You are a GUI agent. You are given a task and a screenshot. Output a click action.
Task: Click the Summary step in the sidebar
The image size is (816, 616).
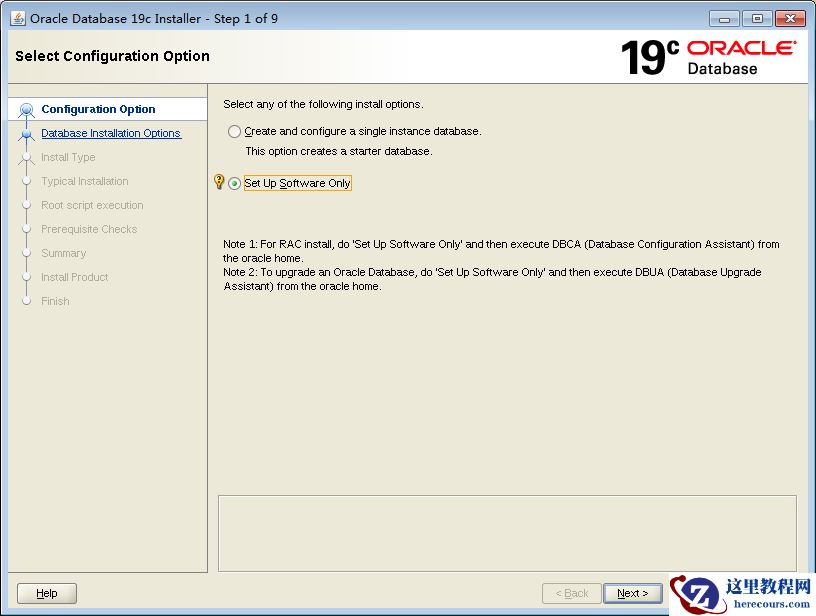pyautogui.click(x=63, y=253)
